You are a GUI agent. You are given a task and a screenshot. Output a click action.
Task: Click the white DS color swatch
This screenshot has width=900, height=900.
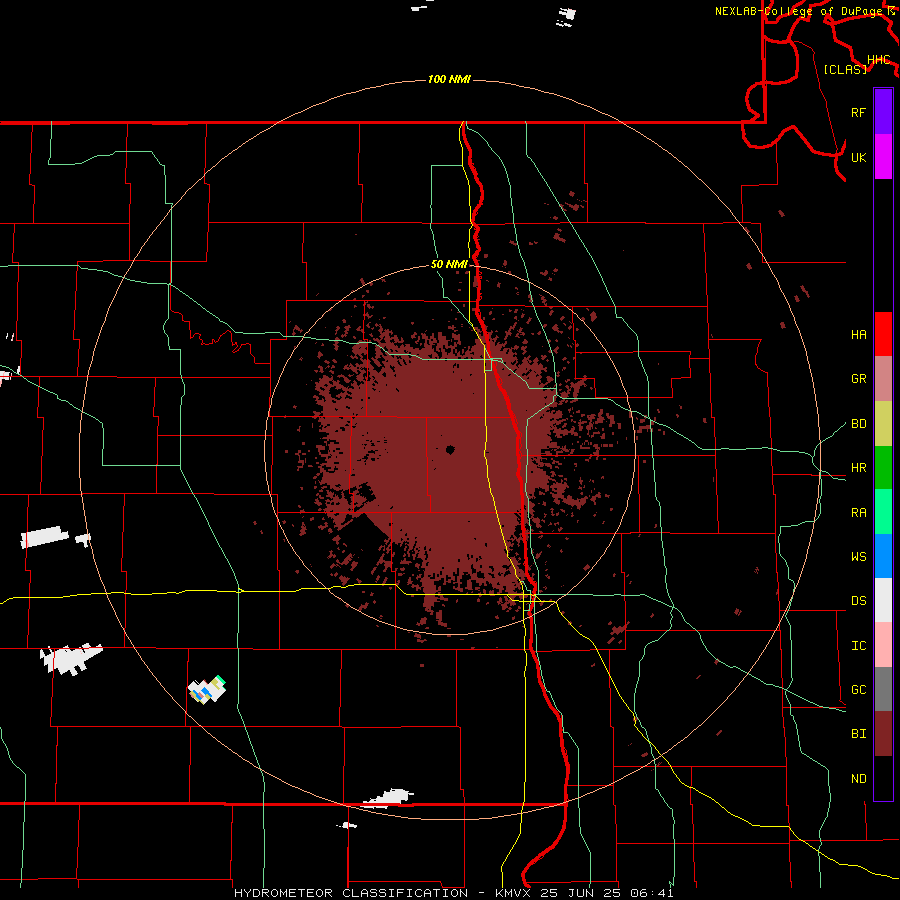pyautogui.click(x=883, y=600)
